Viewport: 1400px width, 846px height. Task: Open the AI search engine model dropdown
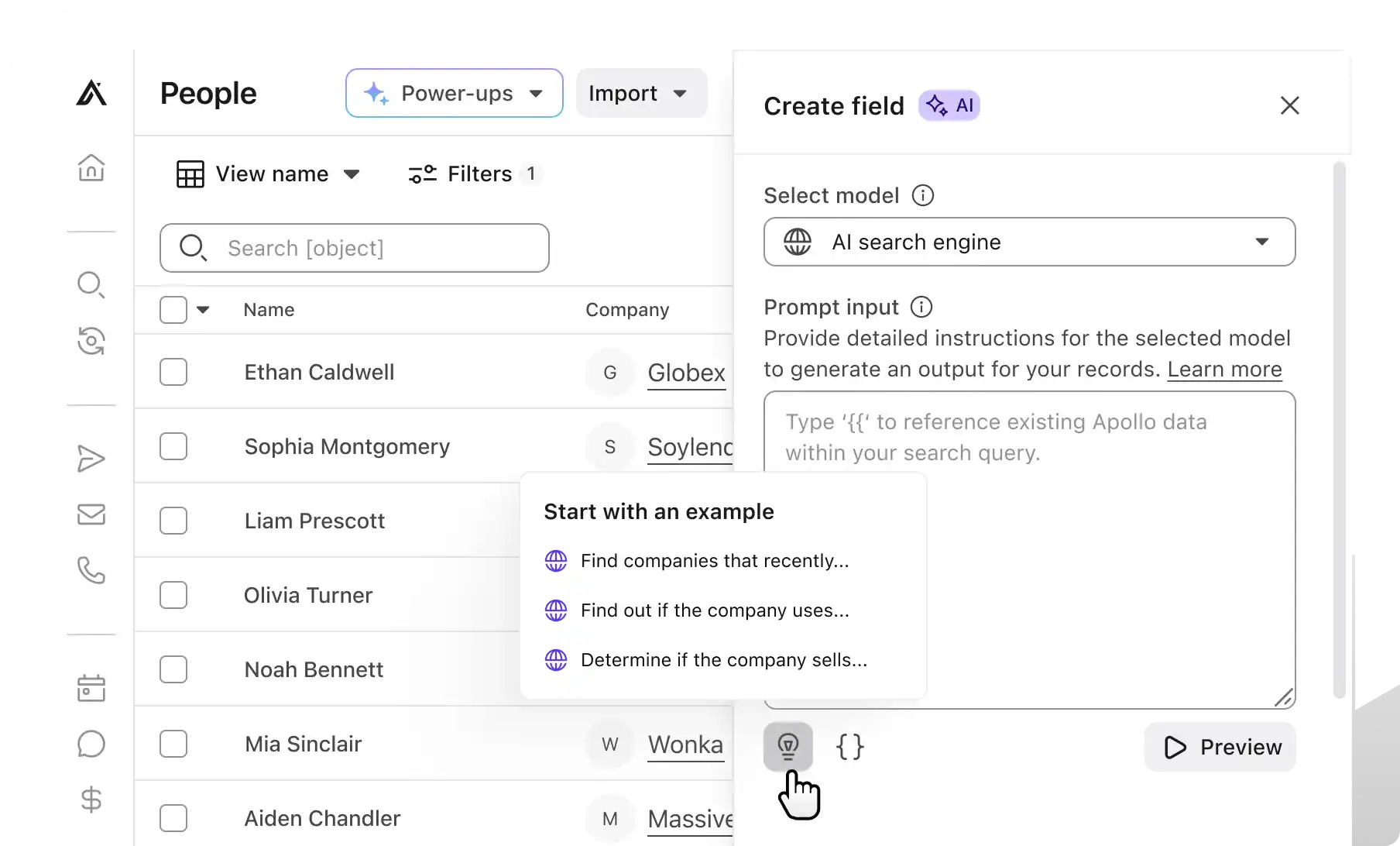(1029, 242)
